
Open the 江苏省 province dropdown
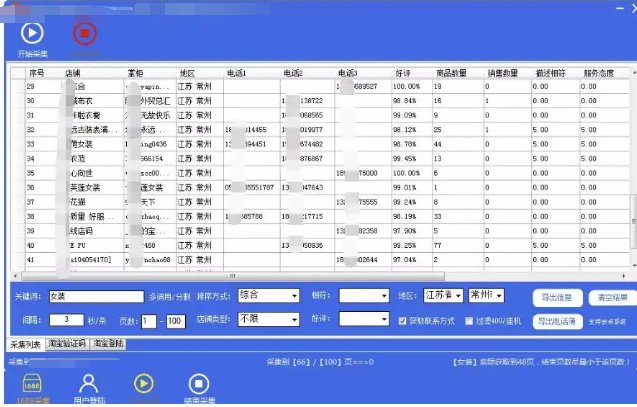(443, 296)
